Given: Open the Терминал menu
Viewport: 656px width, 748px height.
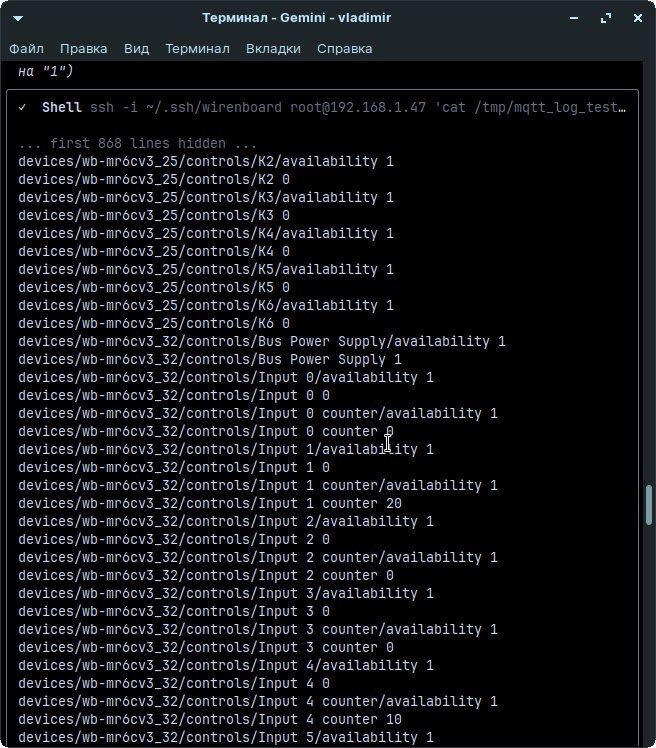Looking at the screenshot, I should (197, 48).
